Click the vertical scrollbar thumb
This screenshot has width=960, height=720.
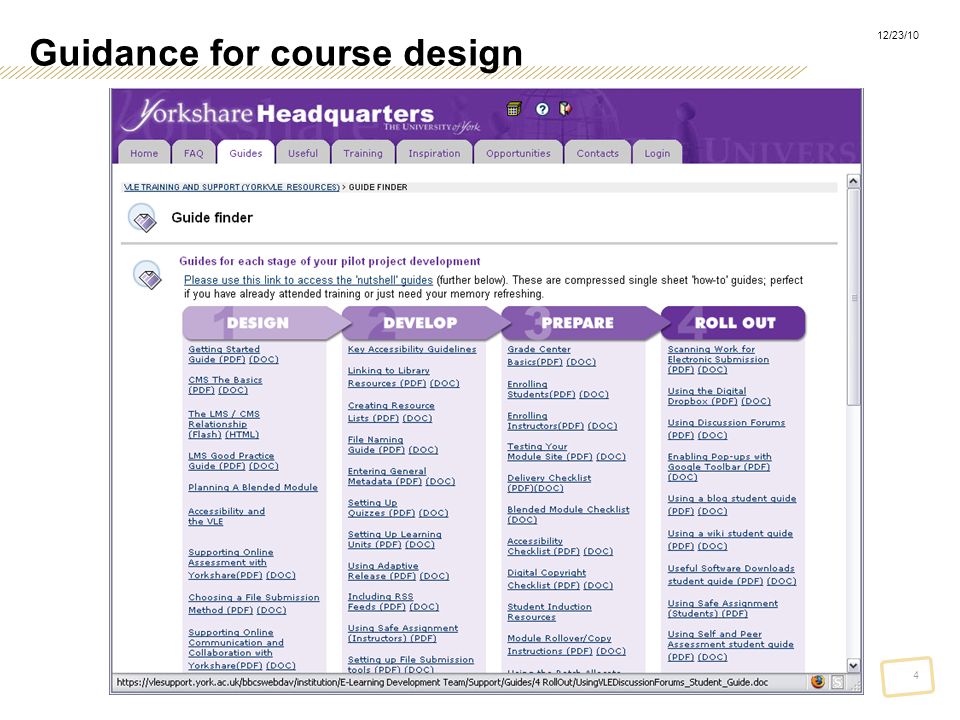click(853, 298)
